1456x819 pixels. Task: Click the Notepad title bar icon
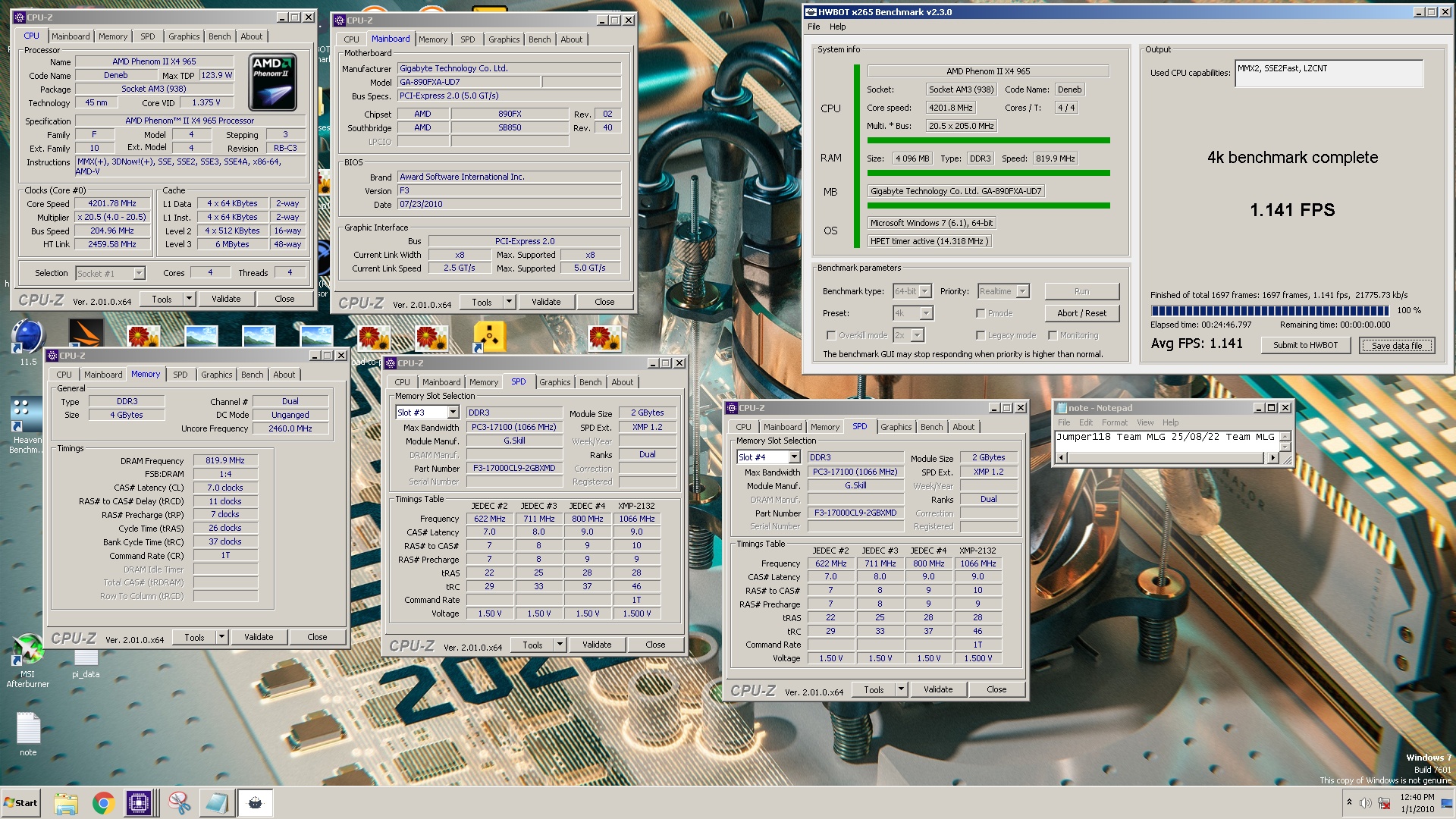[1062, 408]
